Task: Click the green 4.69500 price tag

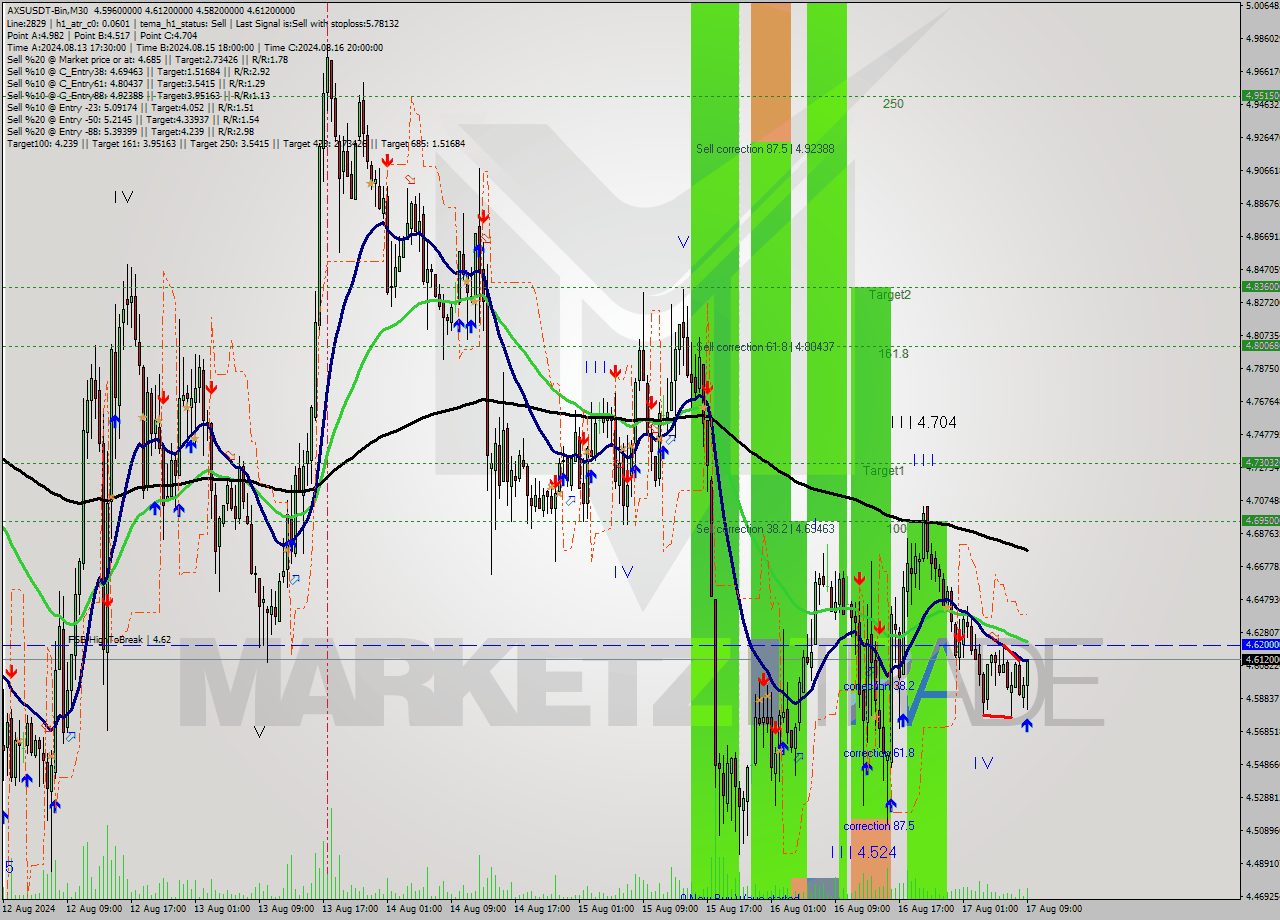Action: tap(1260, 520)
